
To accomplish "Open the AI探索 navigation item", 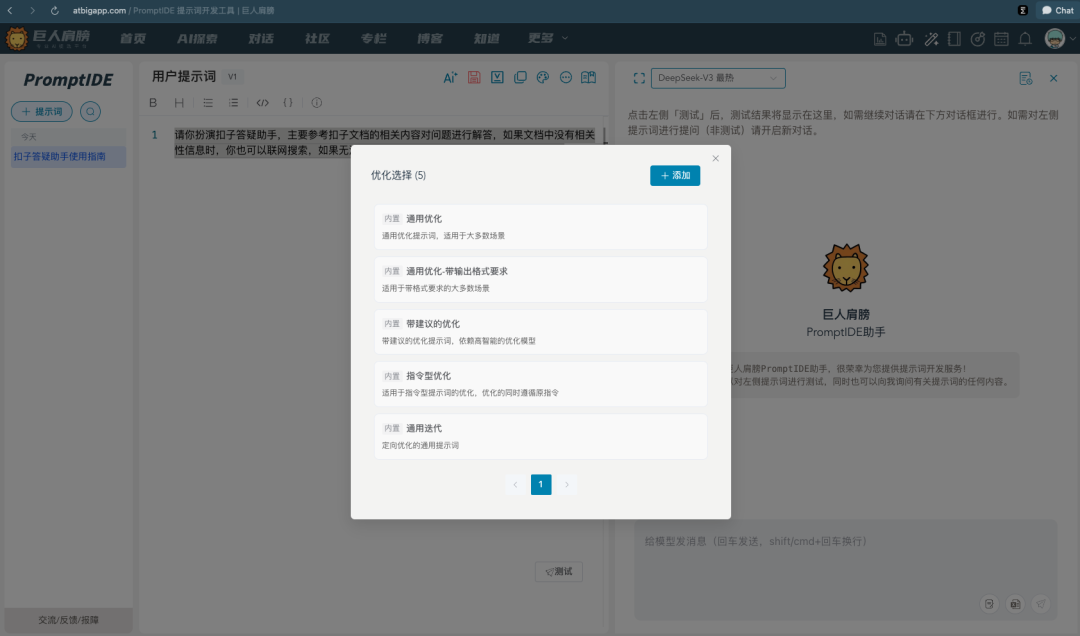I will pyautogui.click(x=197, y=38).
